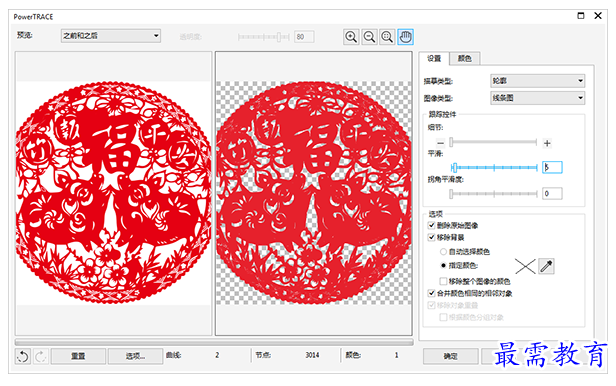Close the PowerTRACE dialog
The height and width of the screenshot is (386, 616).
pos(598,16)
